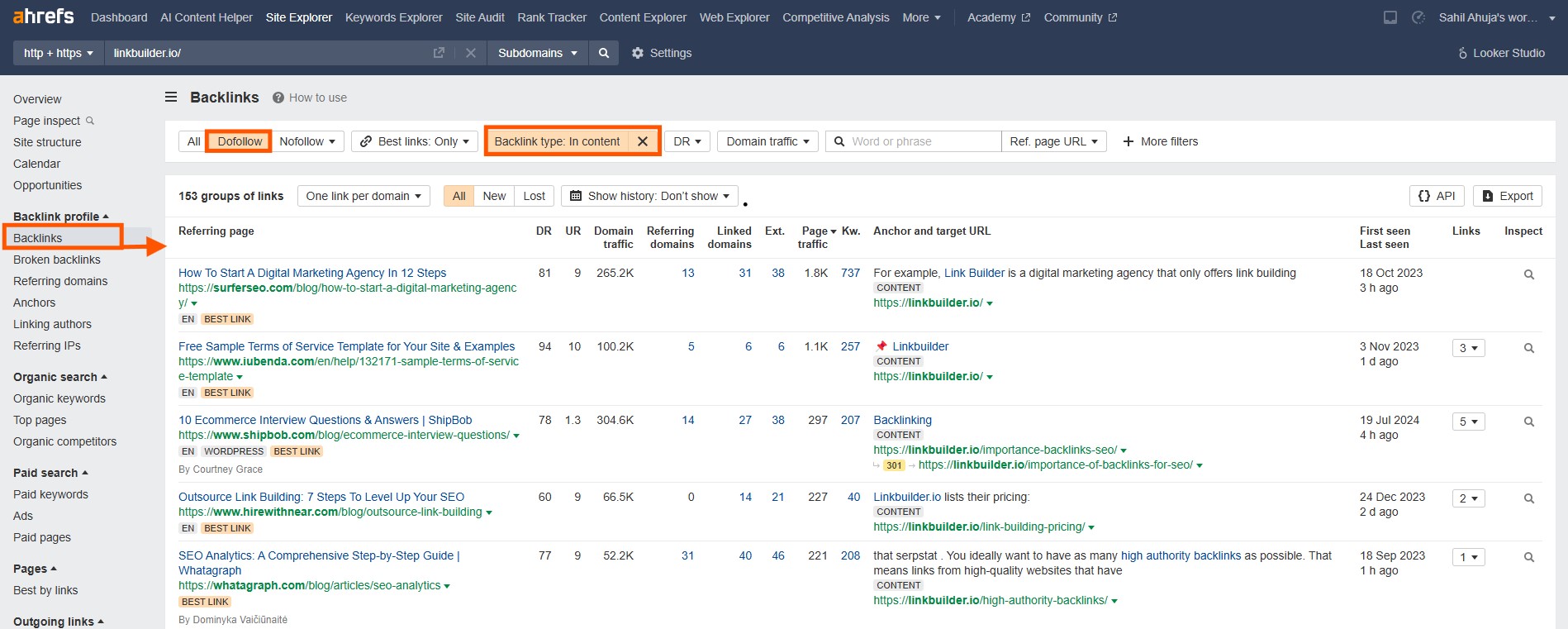Inspect the whatagraph.com backlink row

tap(1529, 557)
